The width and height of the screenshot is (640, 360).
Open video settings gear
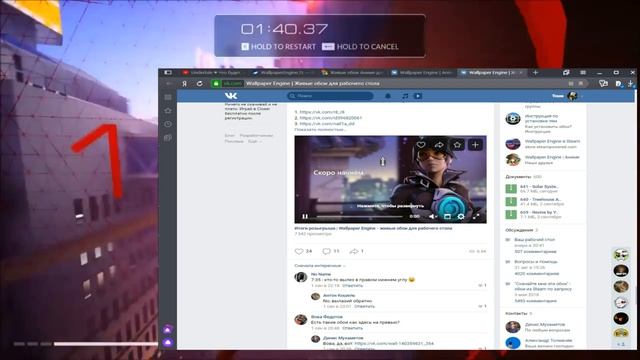461,216
